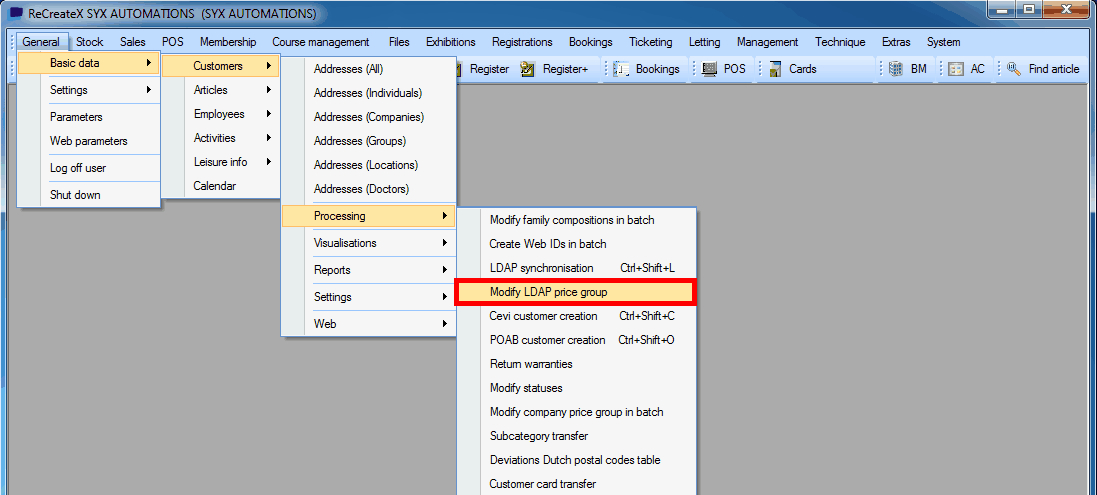Click Log off user
Viewport: 1097px width, 495px height.
(78, 168)
